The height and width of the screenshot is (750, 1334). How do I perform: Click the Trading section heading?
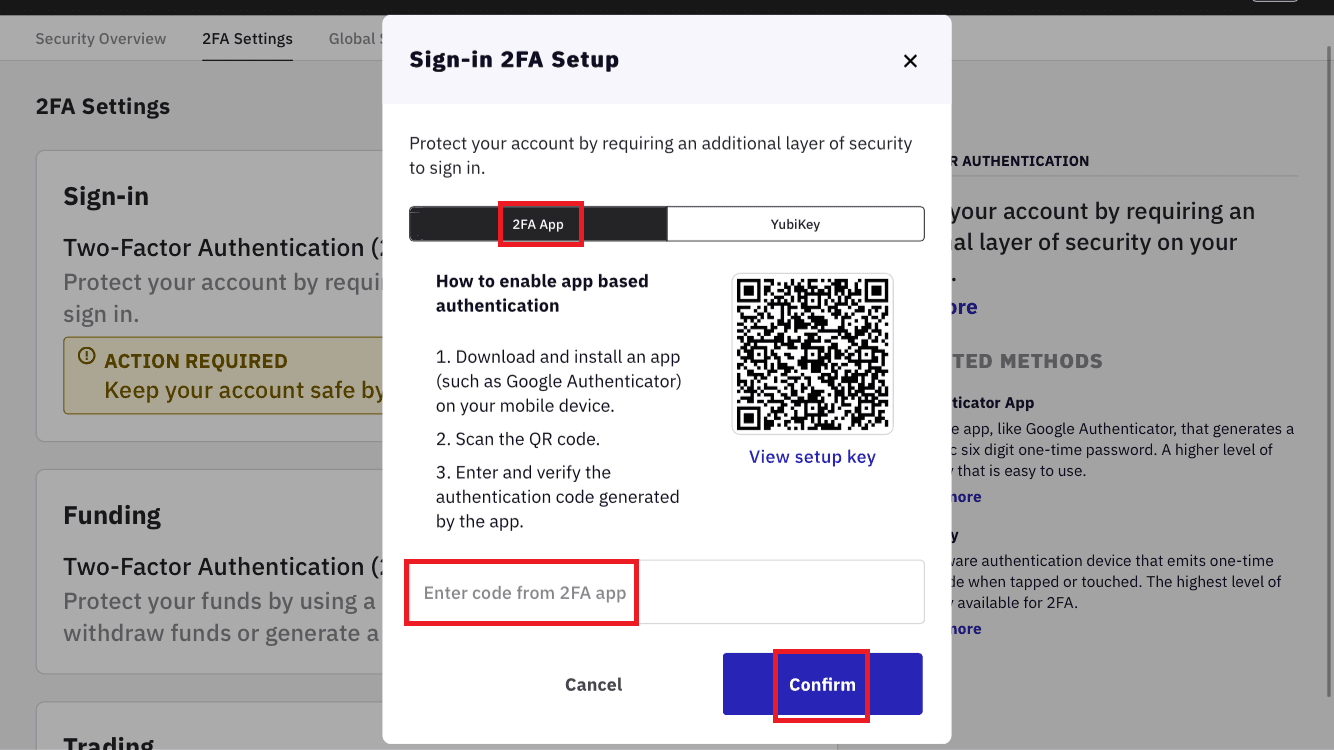109,743
